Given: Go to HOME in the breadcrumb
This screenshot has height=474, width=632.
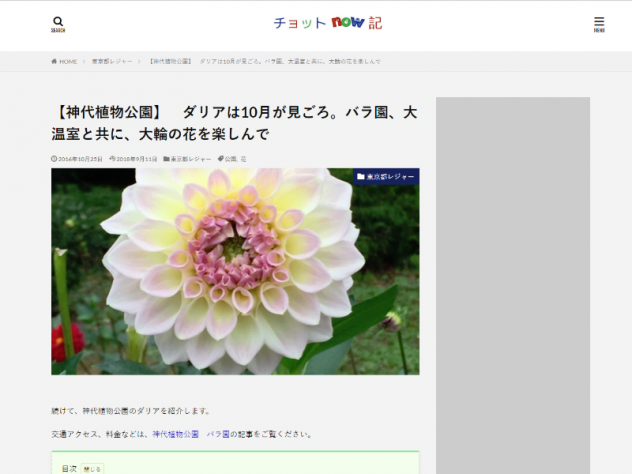Looking at the screenshot, I should (68, 62).
